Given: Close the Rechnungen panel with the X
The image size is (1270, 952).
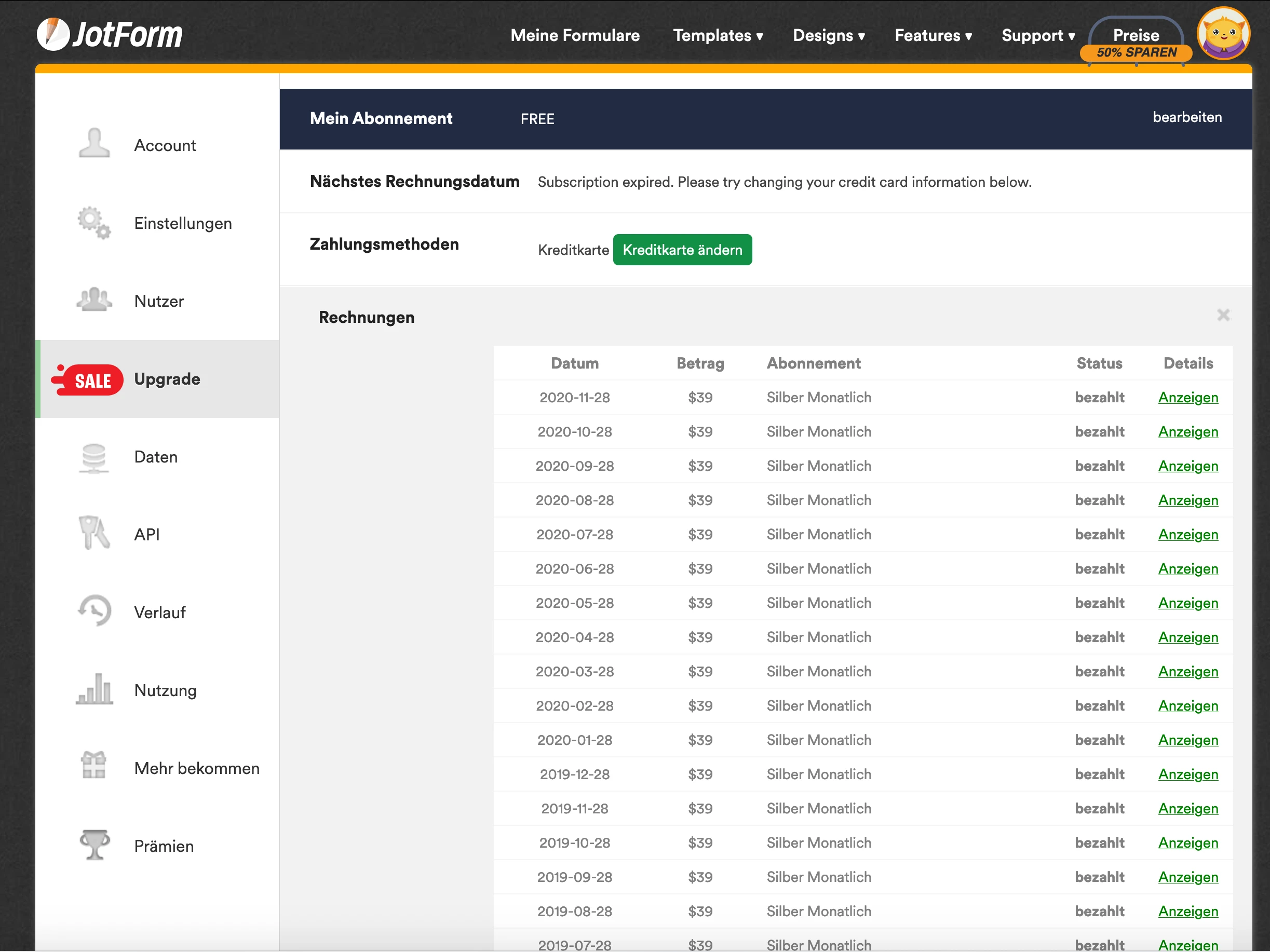Looking at the screenshot, I should tap(1223, 315).
